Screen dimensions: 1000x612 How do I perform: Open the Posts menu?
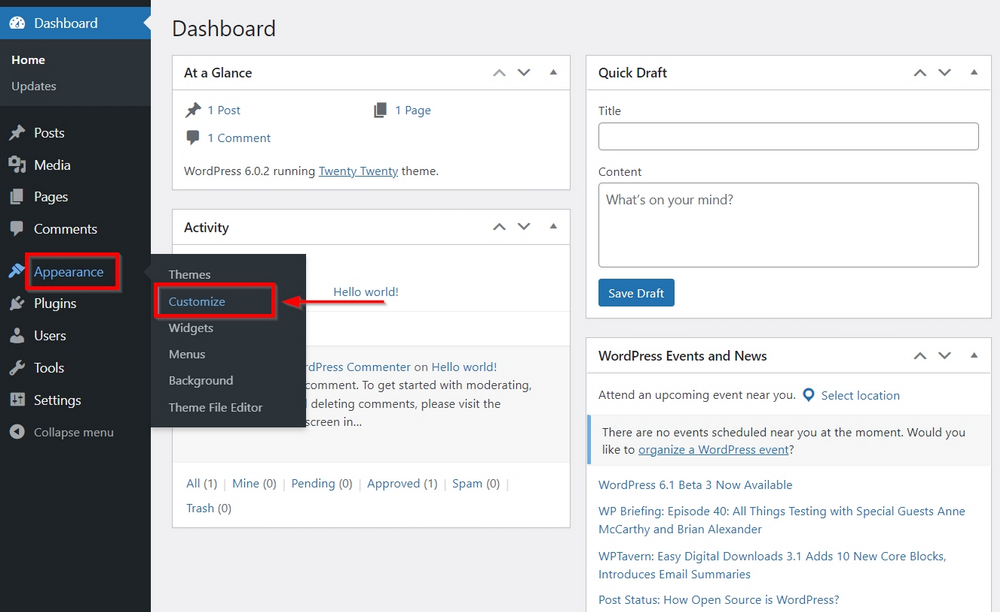click(49, 133)
